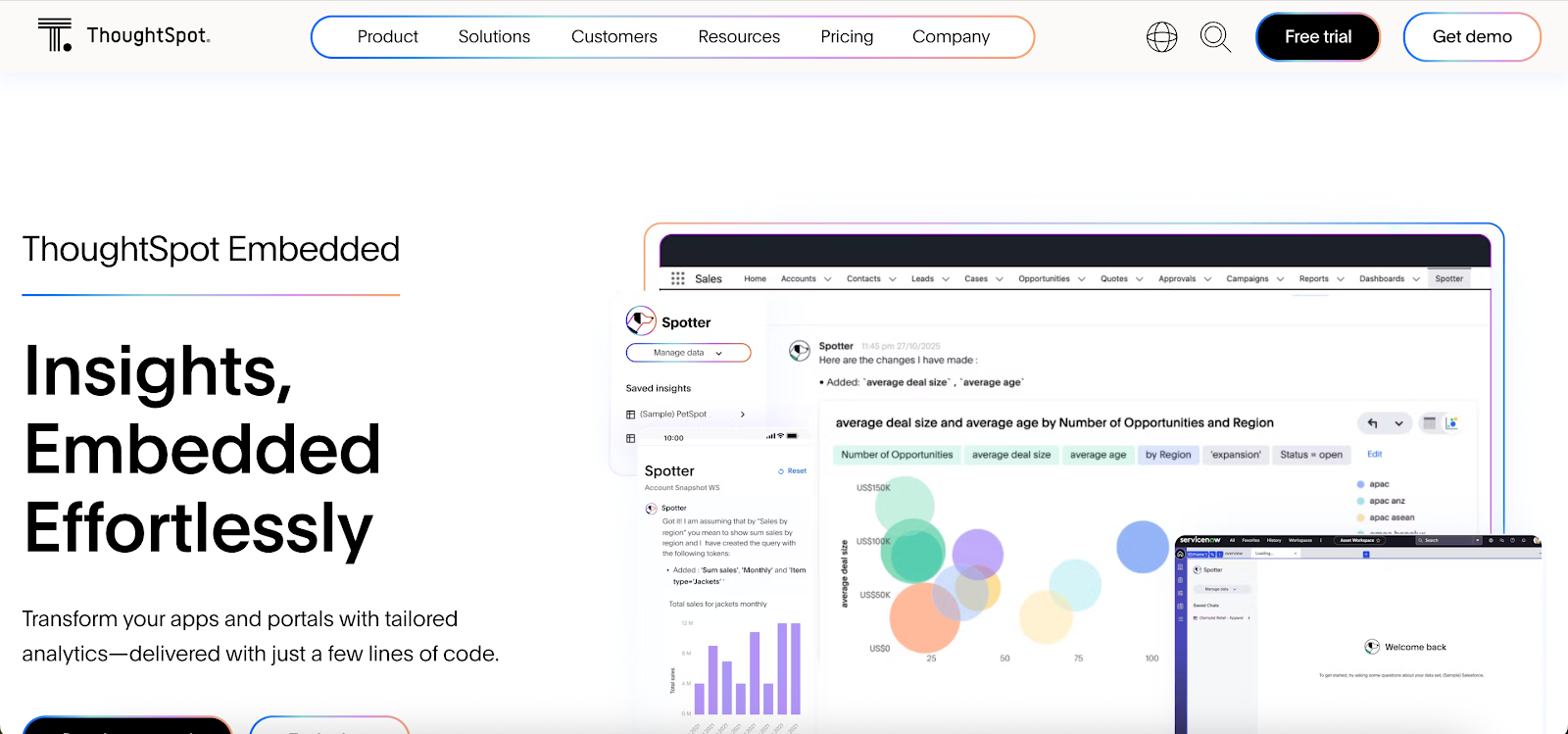Click the purple bubble in the chart
1568x734 pixels.
click(977, 554)
